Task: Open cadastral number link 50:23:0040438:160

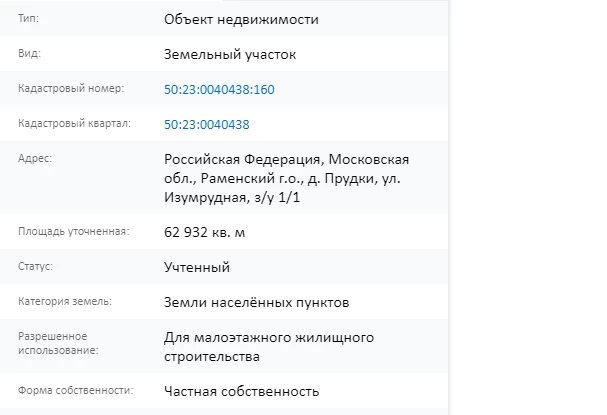Action: pos(219,90)
